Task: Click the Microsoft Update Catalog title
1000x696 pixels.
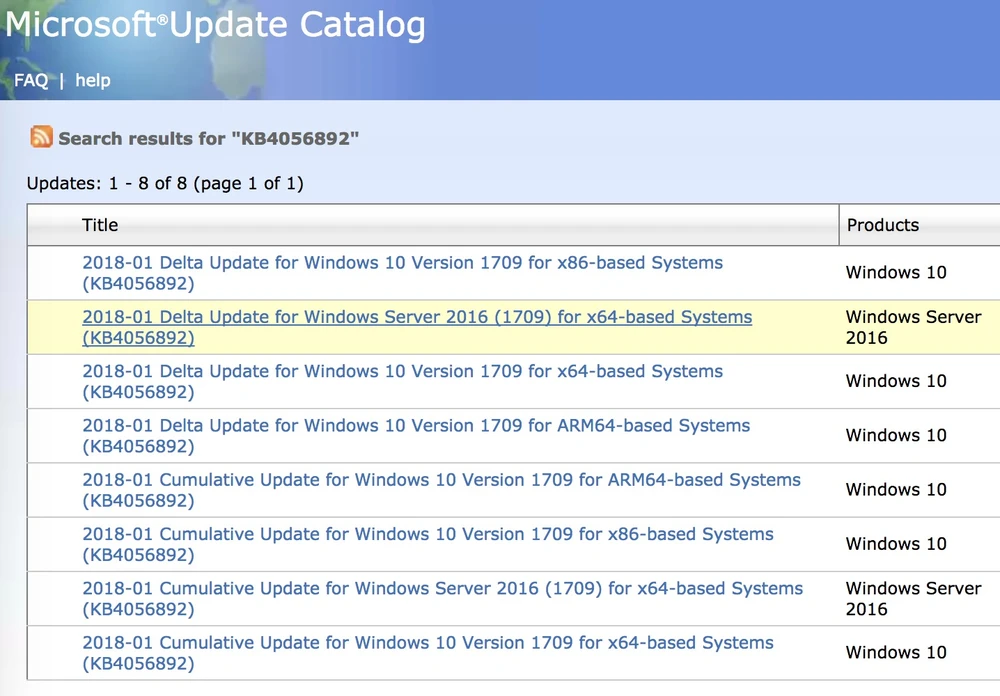Action: click(215, 25)
